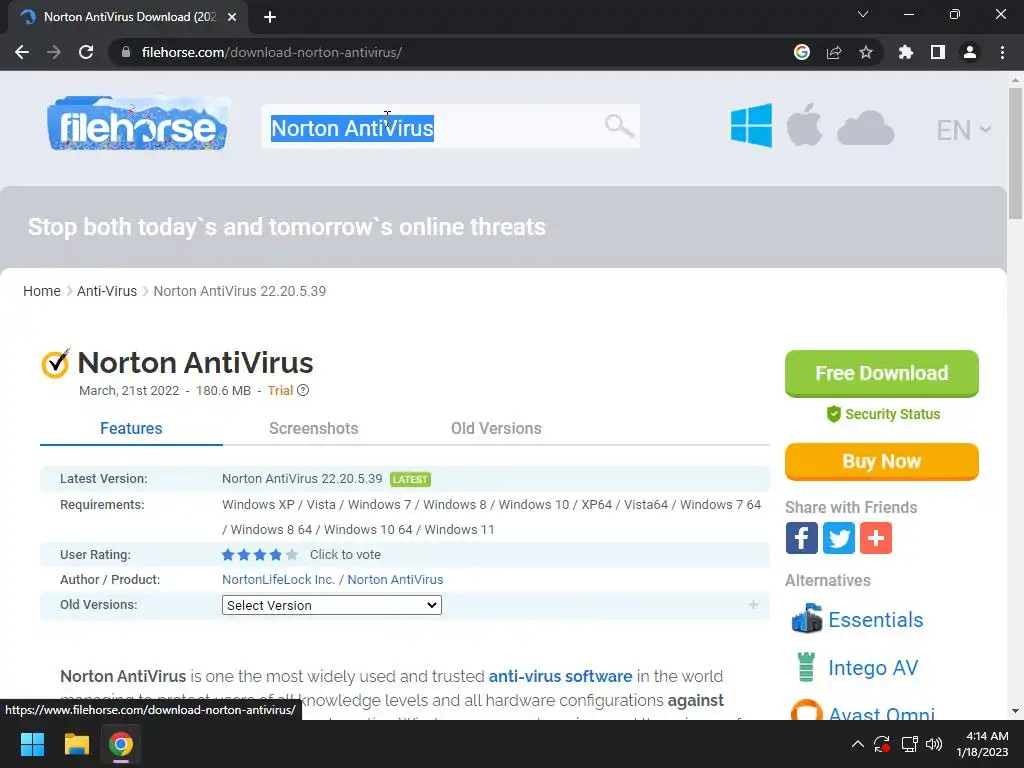Image resolution: width=1024 pixels, height=768 pixels.
Task: Click the Click to vote text
Action: pos(345,554)
